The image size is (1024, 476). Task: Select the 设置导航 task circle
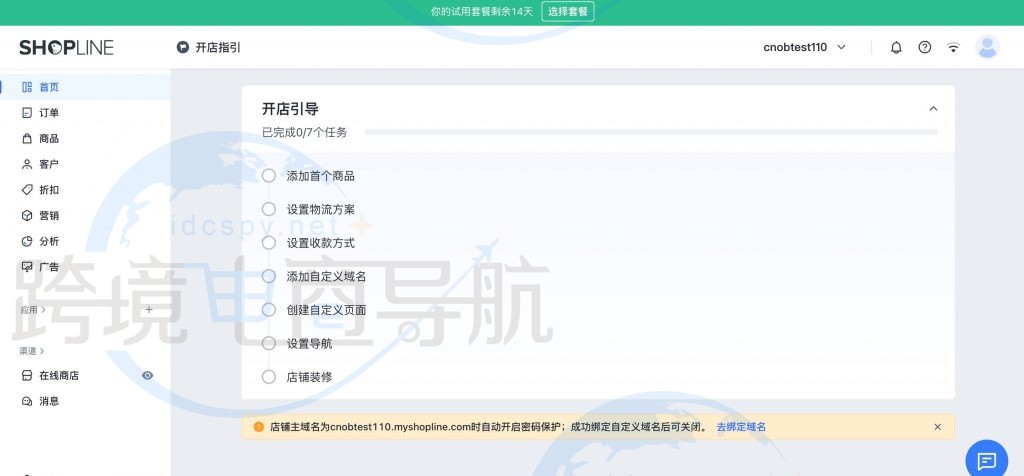(x=268, y=343)
